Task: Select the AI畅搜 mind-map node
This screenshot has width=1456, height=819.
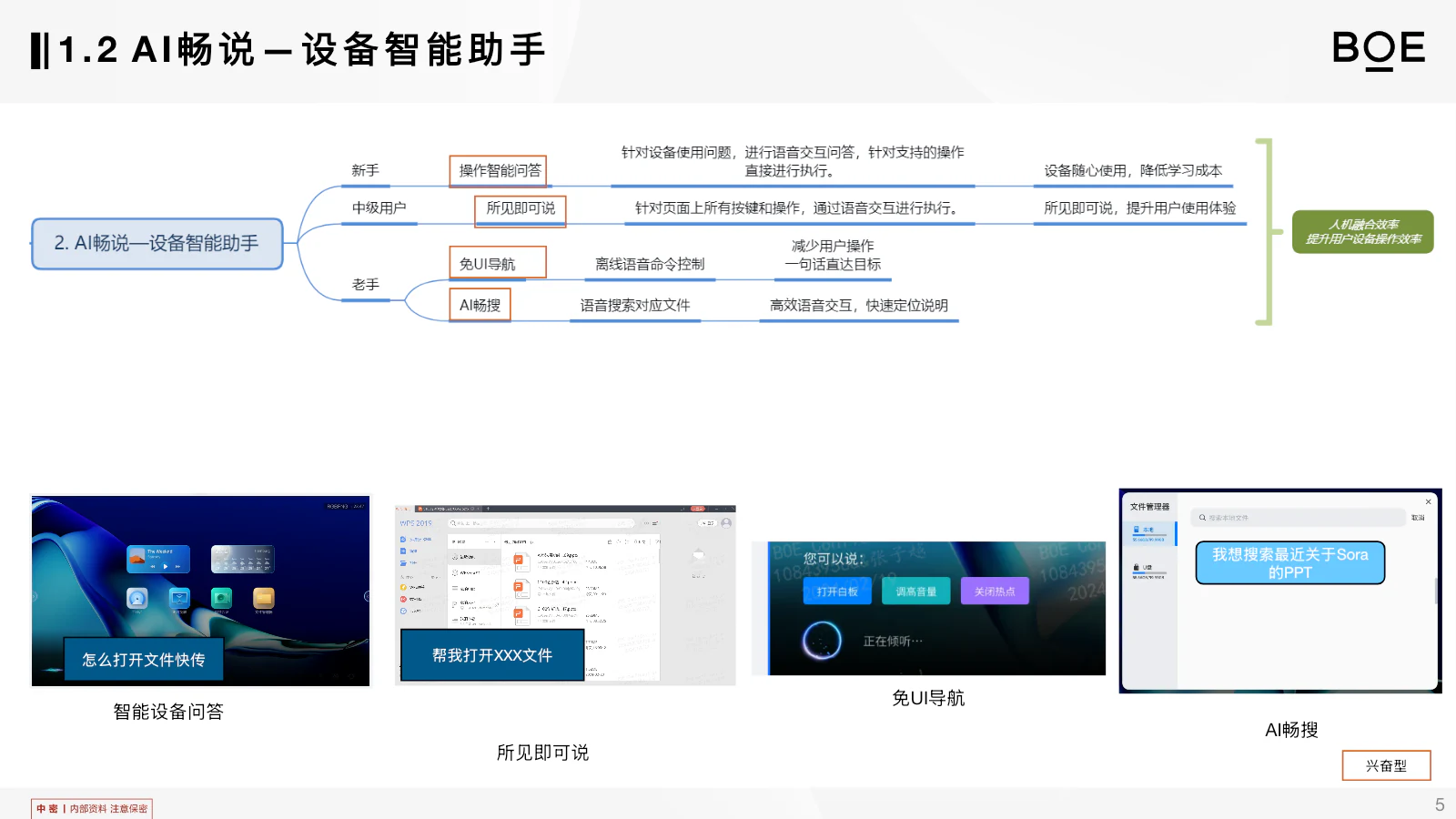Action: [x=480, y=306]
